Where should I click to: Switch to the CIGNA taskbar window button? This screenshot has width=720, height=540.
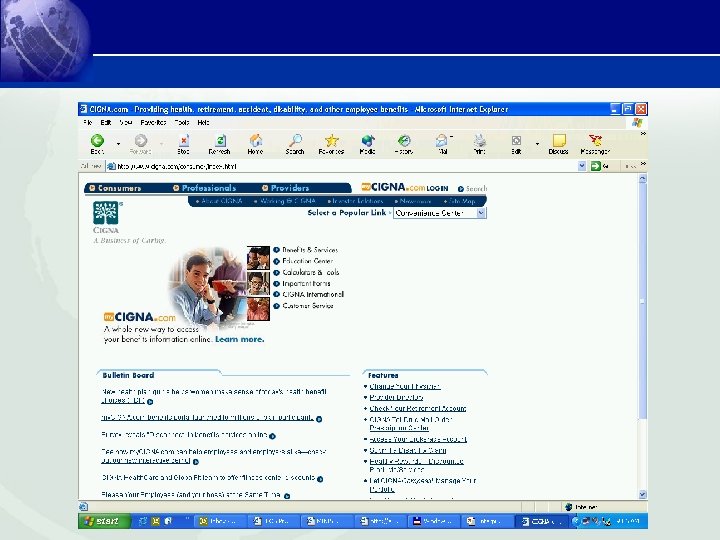coord(542,521)
